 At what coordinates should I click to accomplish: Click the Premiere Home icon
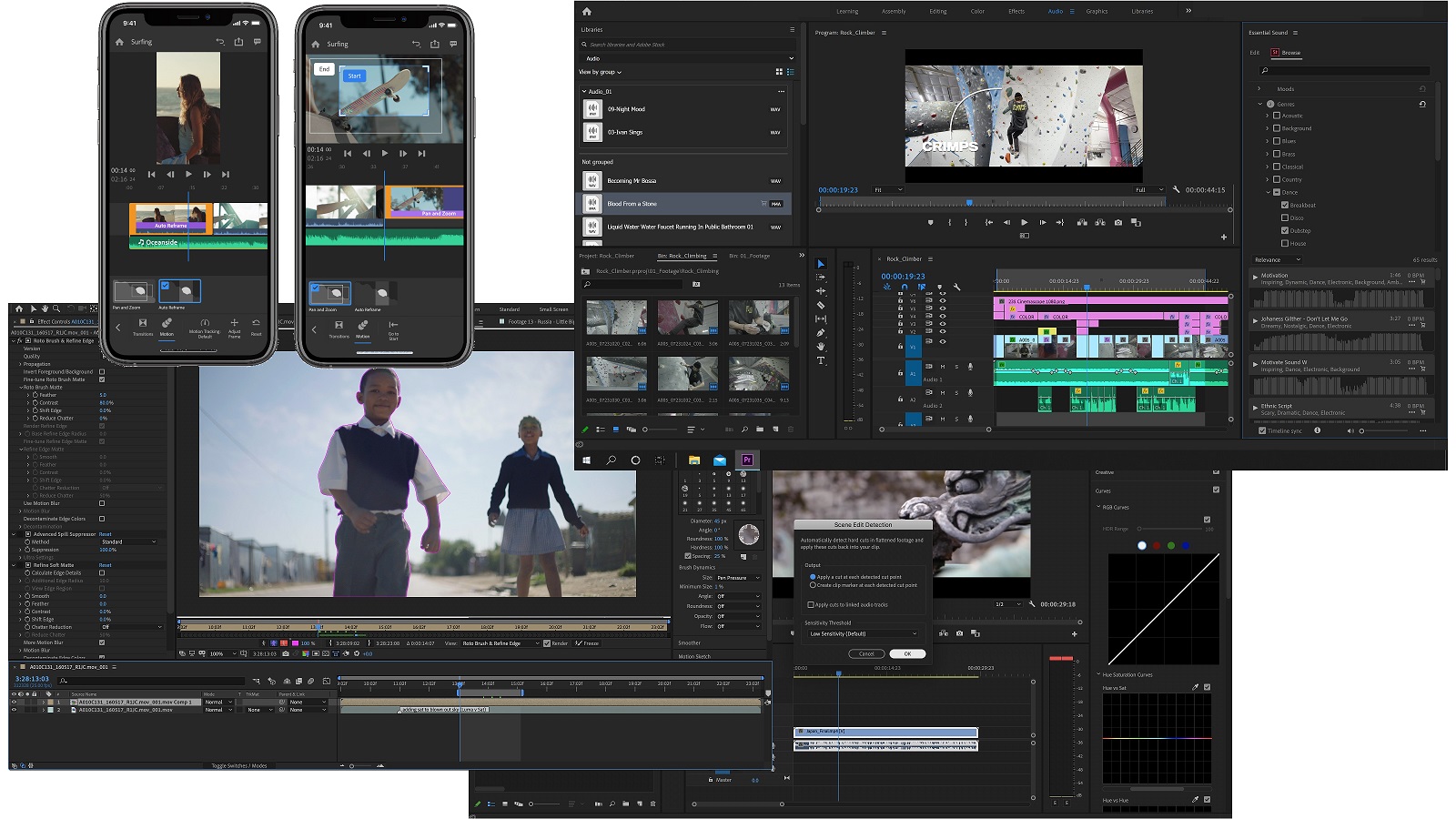587,11
